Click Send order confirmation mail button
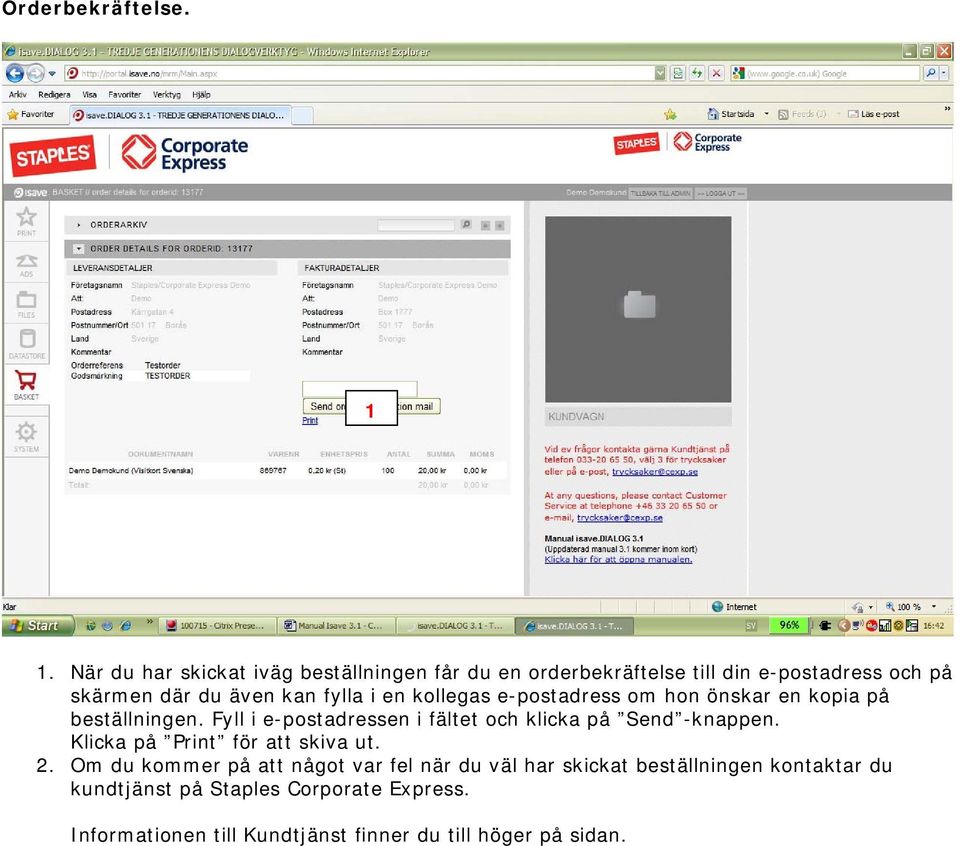This screenshot has height=846, width=960. [372, 406]
